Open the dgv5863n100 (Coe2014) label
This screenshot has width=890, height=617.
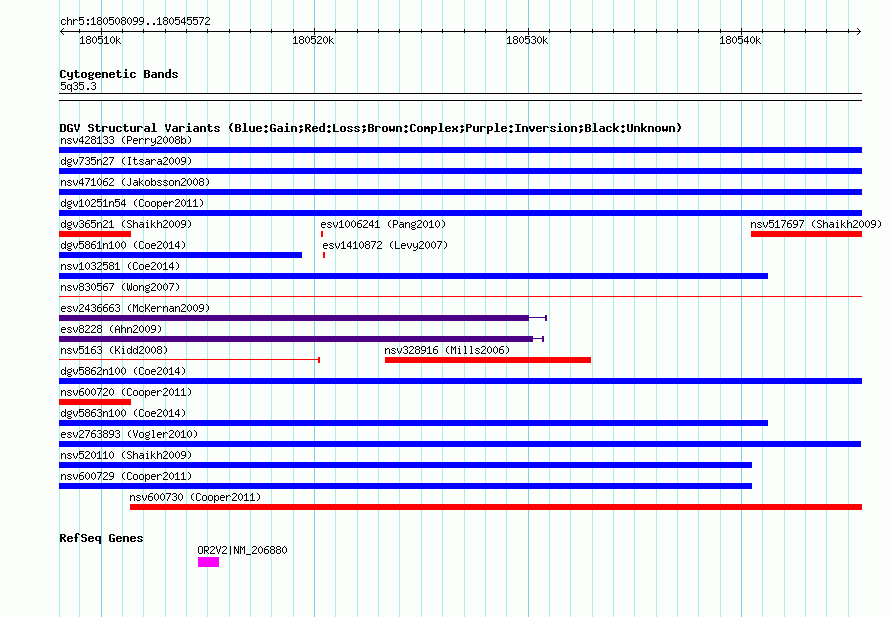(x=123, y=413)
